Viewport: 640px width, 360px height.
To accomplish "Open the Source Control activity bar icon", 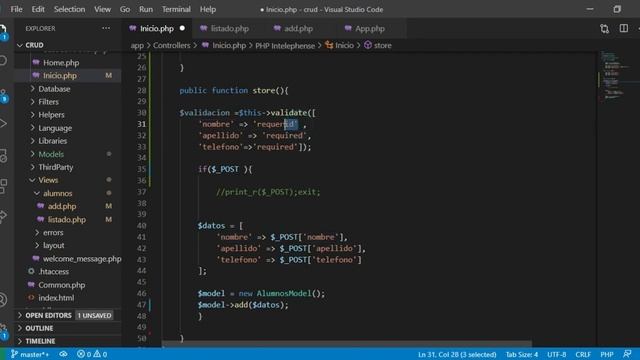I will point(3,95).
